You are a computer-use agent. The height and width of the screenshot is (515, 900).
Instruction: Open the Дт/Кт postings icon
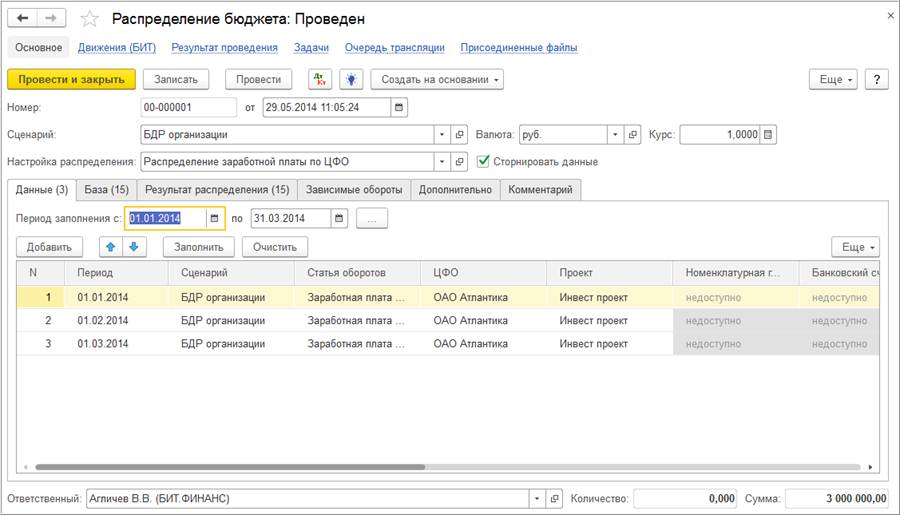319,79
